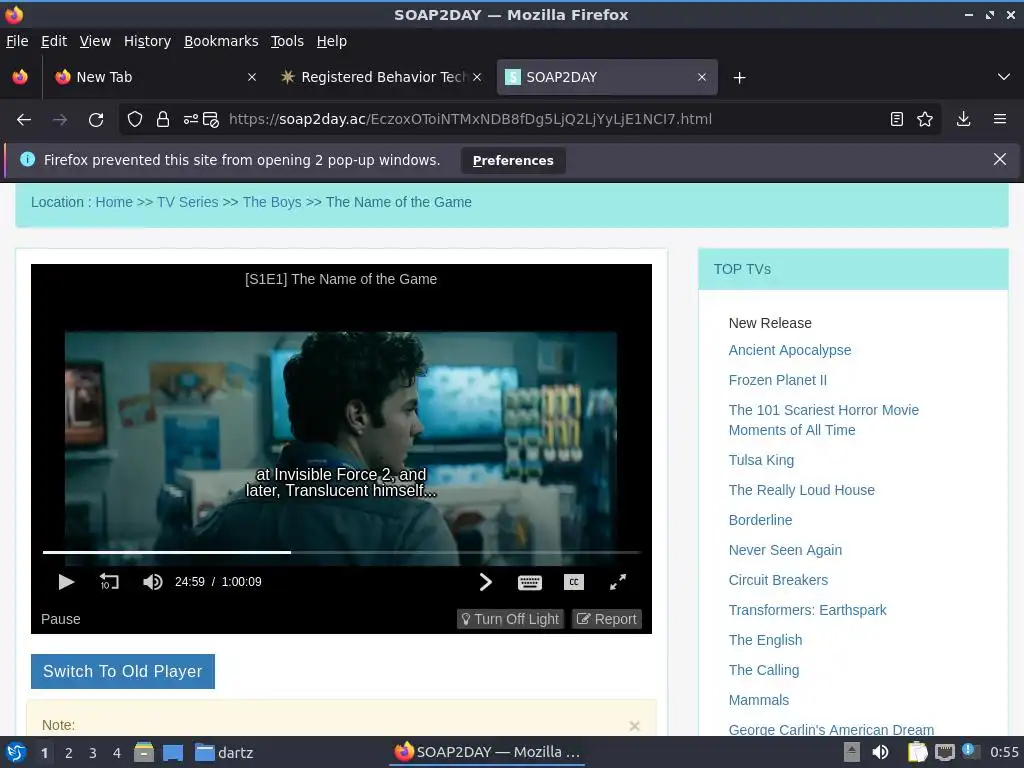Skip to next episode arrow icon
Viewport: 1024px width, 768px height.
485,582
